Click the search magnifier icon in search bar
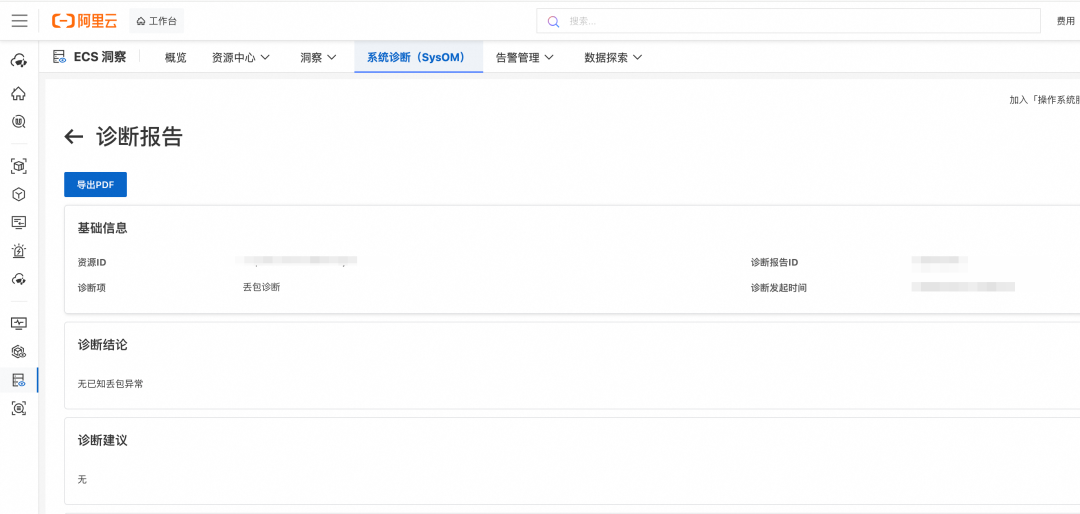The width and height of the screenshot is (1080, 514). pos(553,21)
